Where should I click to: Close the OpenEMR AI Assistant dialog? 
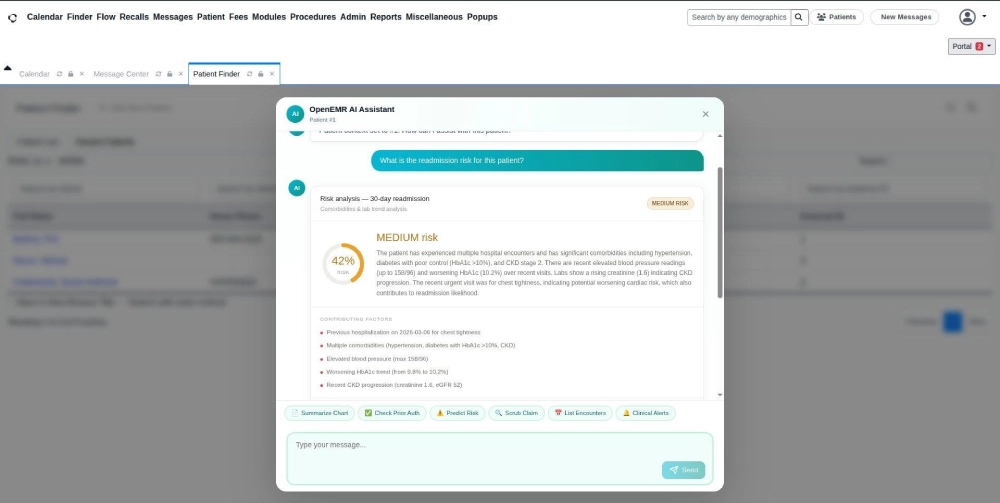pos(705,114)
